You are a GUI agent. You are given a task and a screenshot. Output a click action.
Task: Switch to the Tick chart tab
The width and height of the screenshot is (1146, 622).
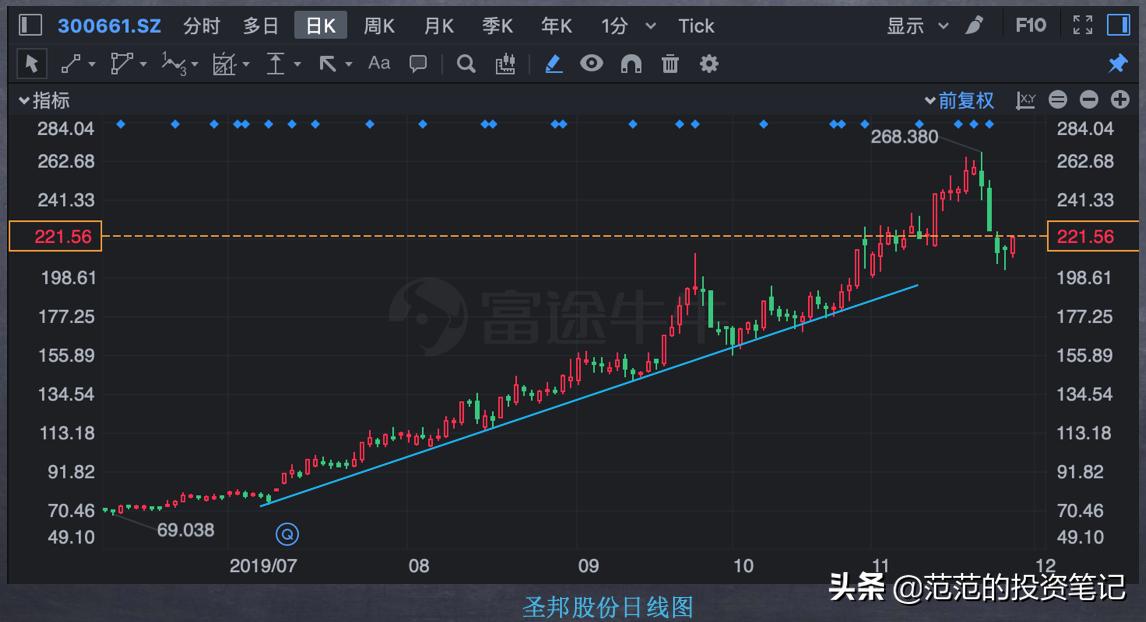pos(696,25)
